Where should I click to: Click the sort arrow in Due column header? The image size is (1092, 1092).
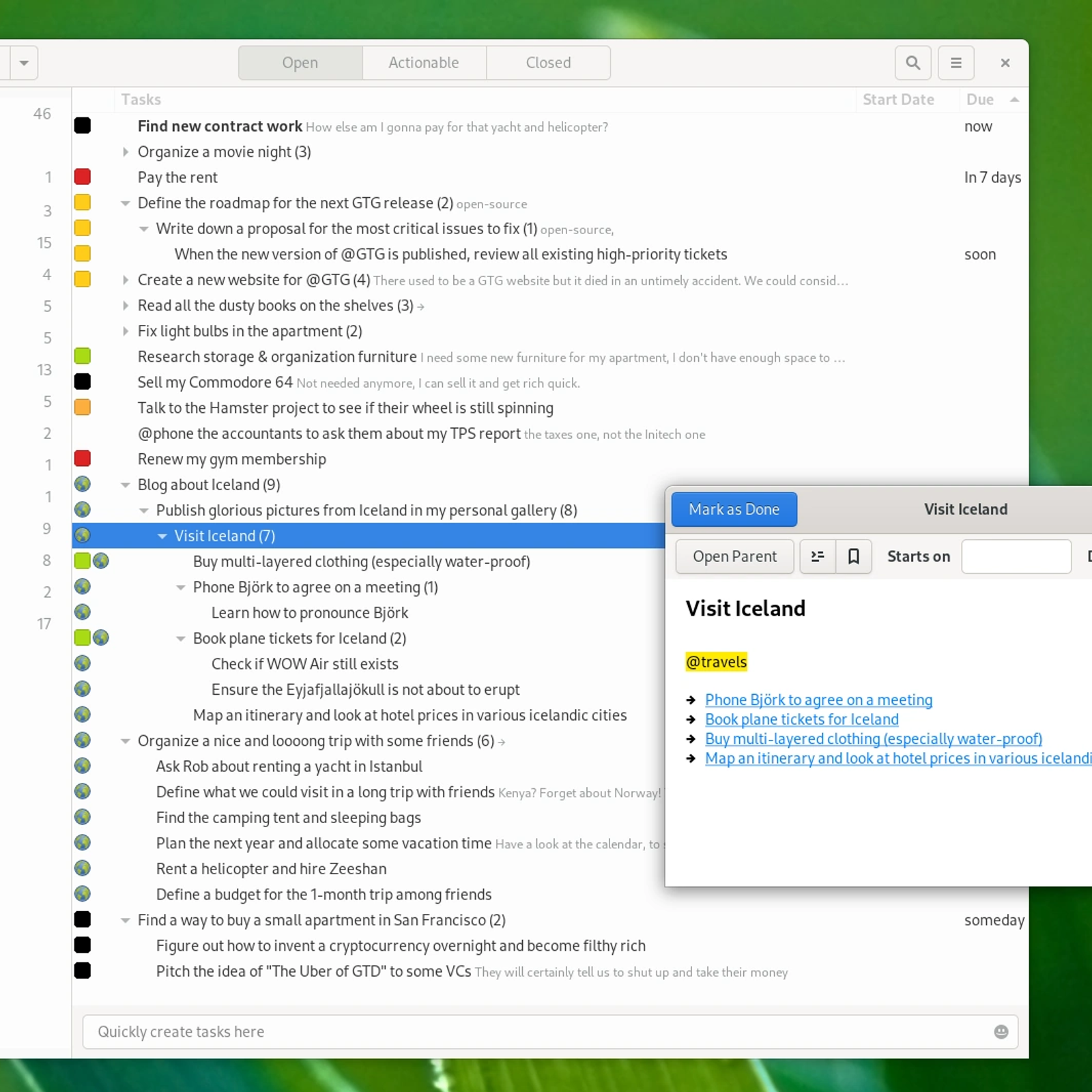[1014, 100]
